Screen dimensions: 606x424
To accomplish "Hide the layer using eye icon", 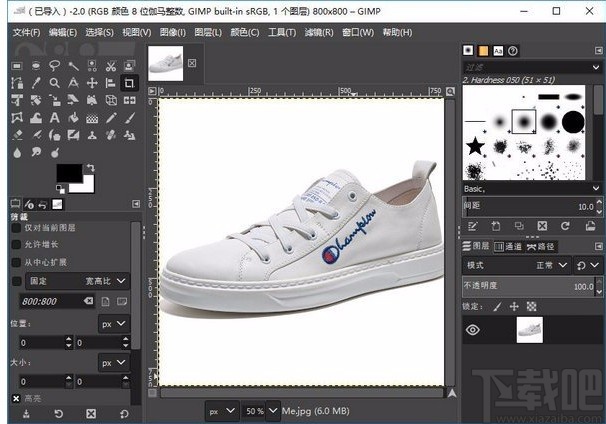I will 473,330.
